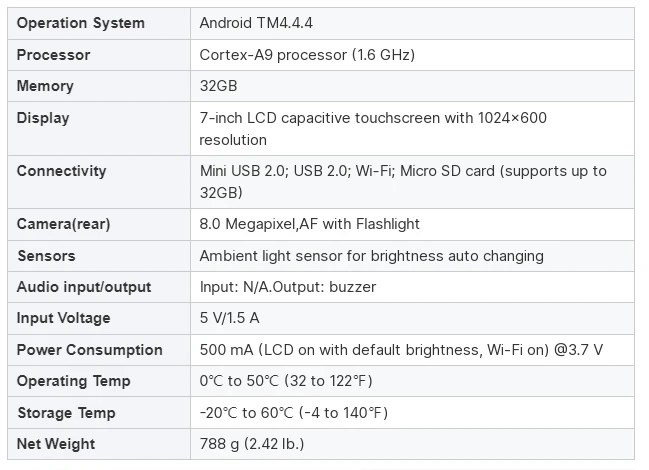Click the Audio input/output row header
649x470 pixels.
84,287
